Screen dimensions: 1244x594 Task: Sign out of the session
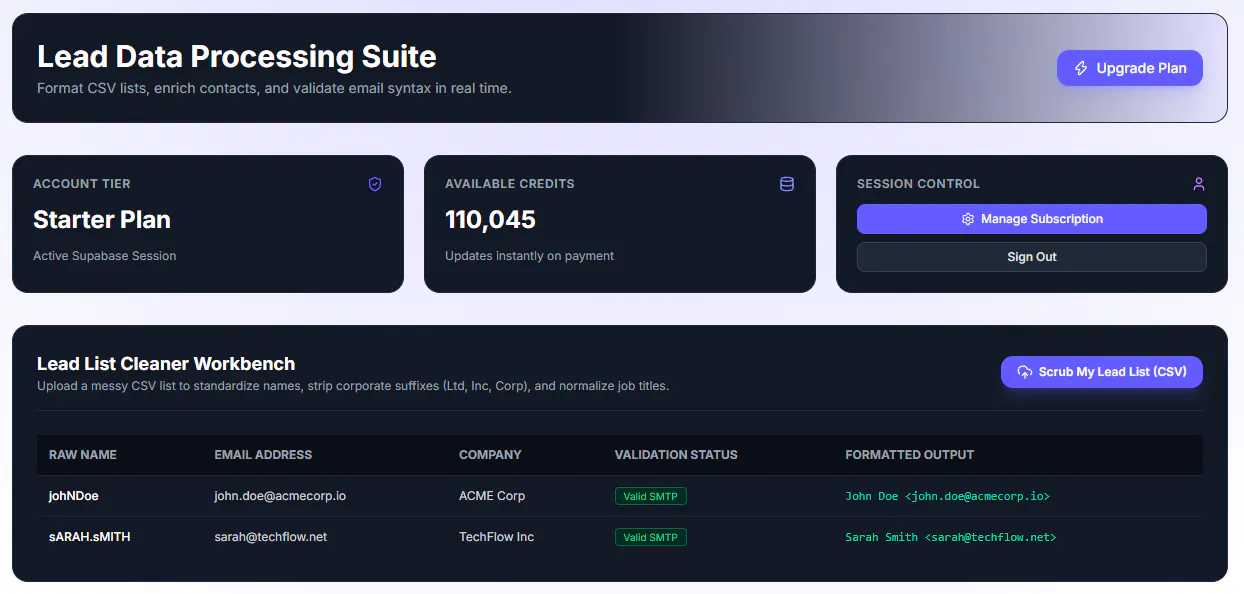[1031, 257]
